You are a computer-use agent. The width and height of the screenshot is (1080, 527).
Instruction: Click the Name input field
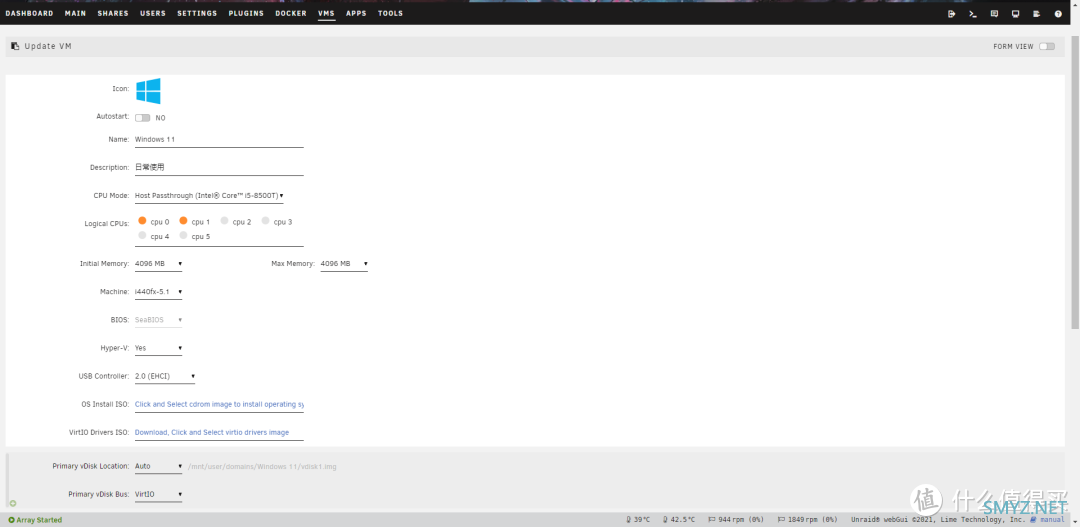219,140
